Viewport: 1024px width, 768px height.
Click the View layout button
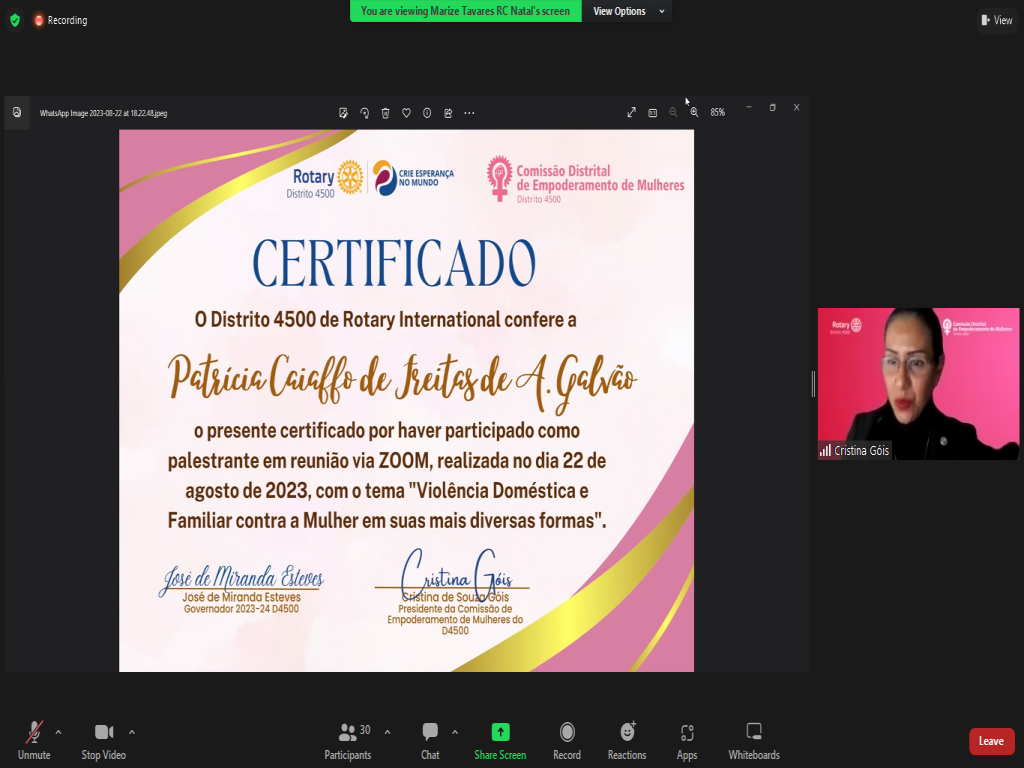pos(996,20)
